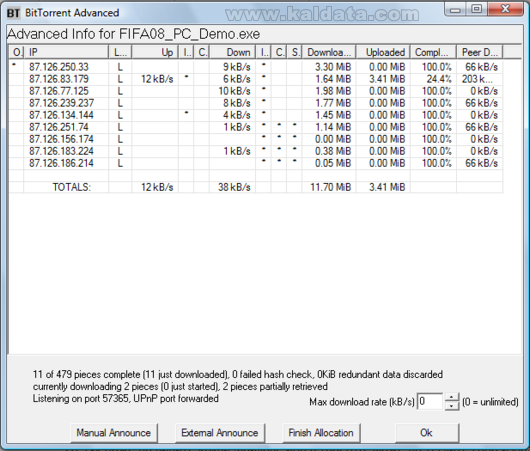The height and width of the screenshot is (451, 530).
Task: Increase max download rate with up arrow
Action: [x=452, y=398]
